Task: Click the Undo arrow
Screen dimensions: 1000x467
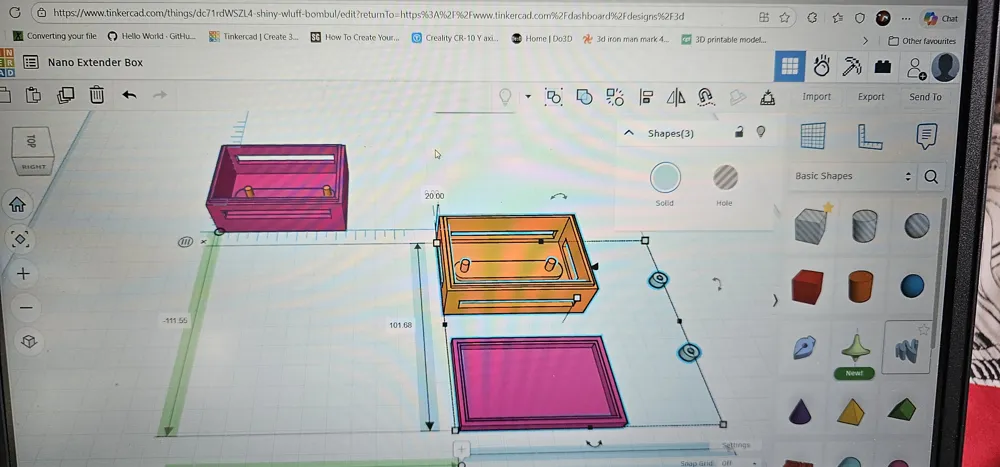Action: 129,95
